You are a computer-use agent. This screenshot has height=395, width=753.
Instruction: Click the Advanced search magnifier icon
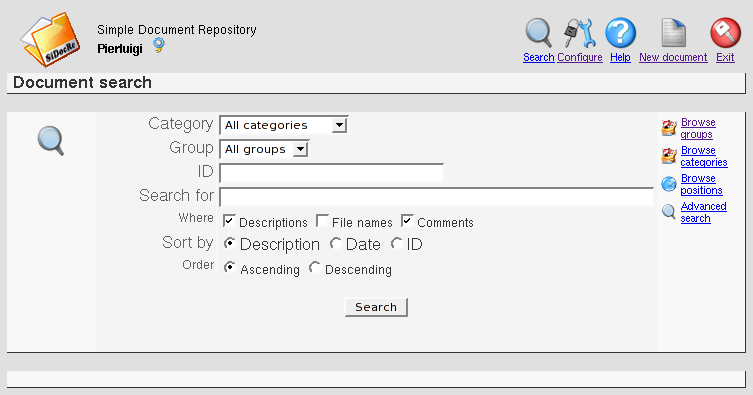pyautogui.click(x=668, y=212)
